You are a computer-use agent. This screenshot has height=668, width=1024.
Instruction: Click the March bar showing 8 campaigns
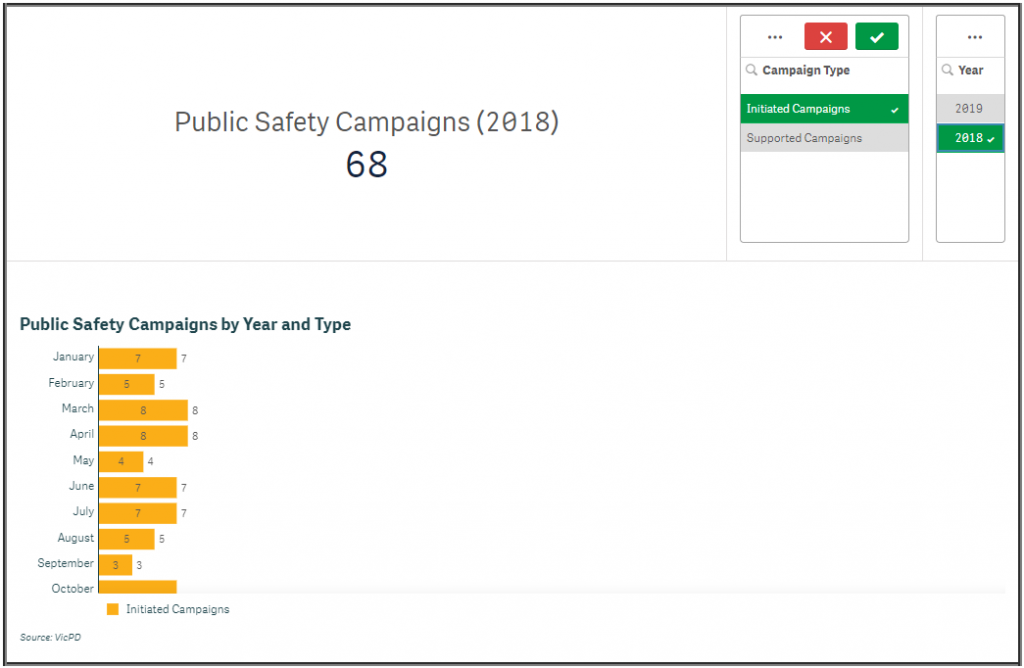[x=143, y=409]
